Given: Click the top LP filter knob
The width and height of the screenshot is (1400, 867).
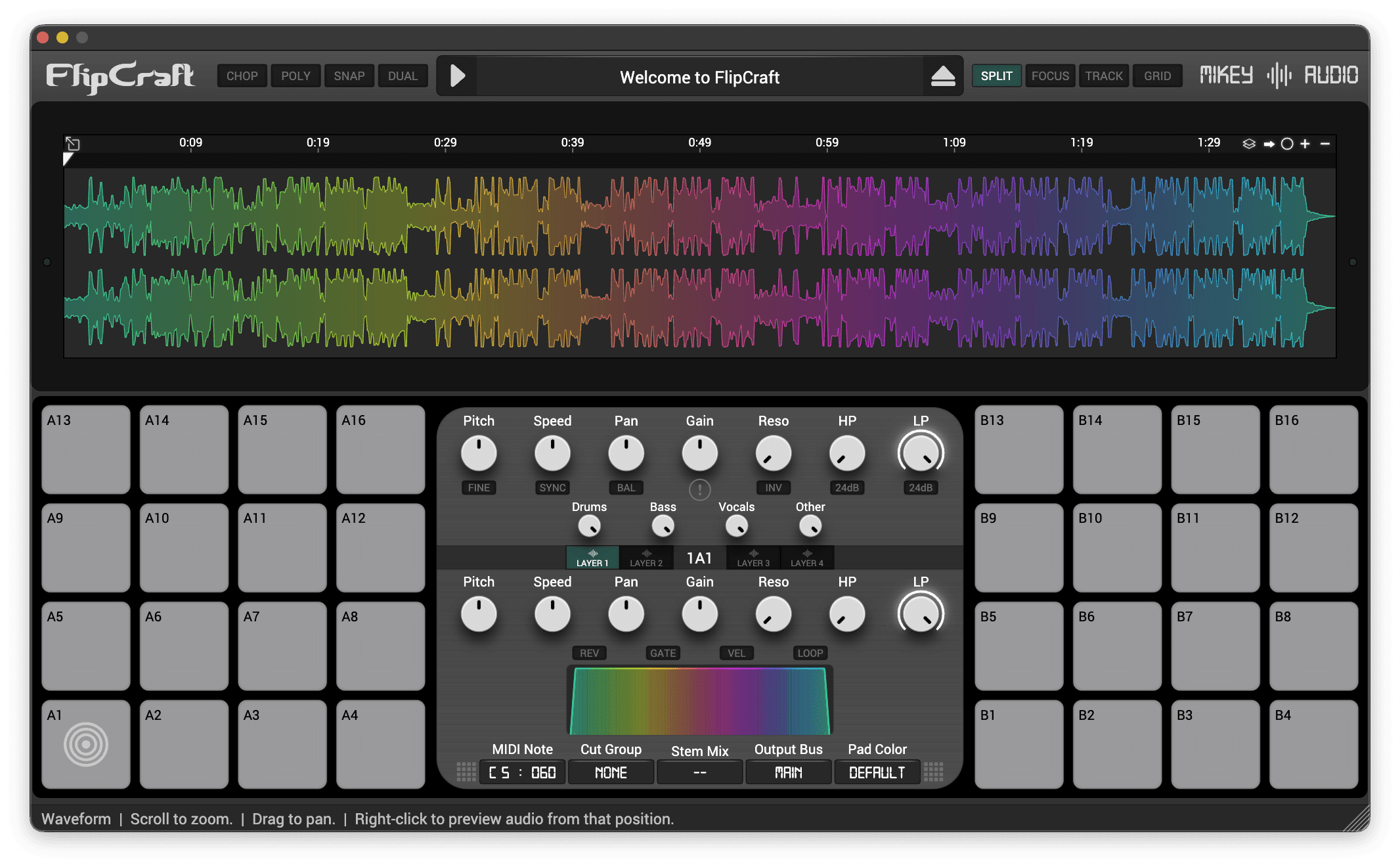Looking at the screenshot, I should click(x=921, y=453).
